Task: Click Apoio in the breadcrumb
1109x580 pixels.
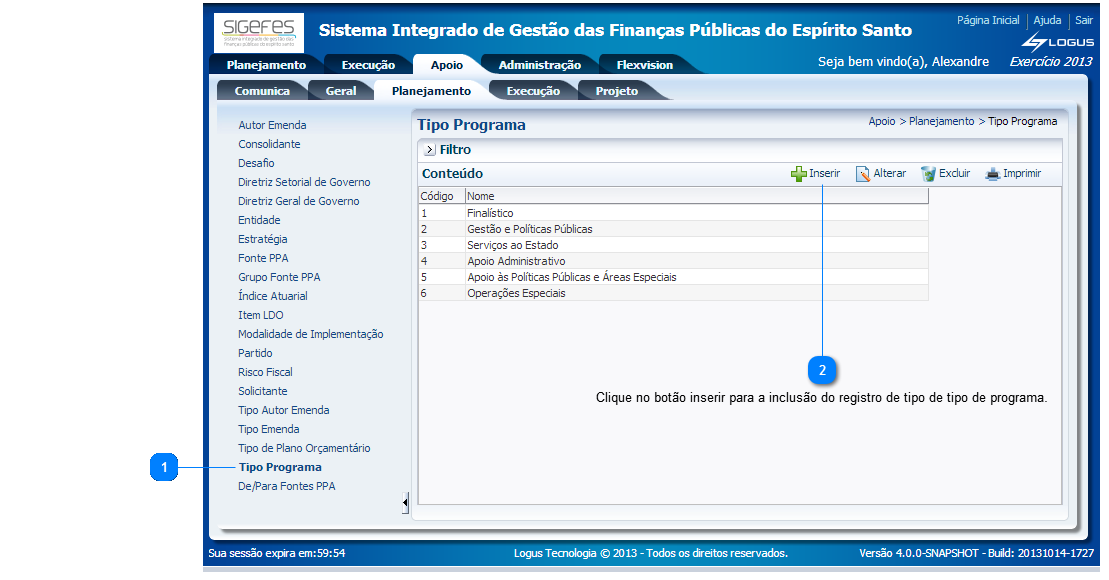Action: 882,121
